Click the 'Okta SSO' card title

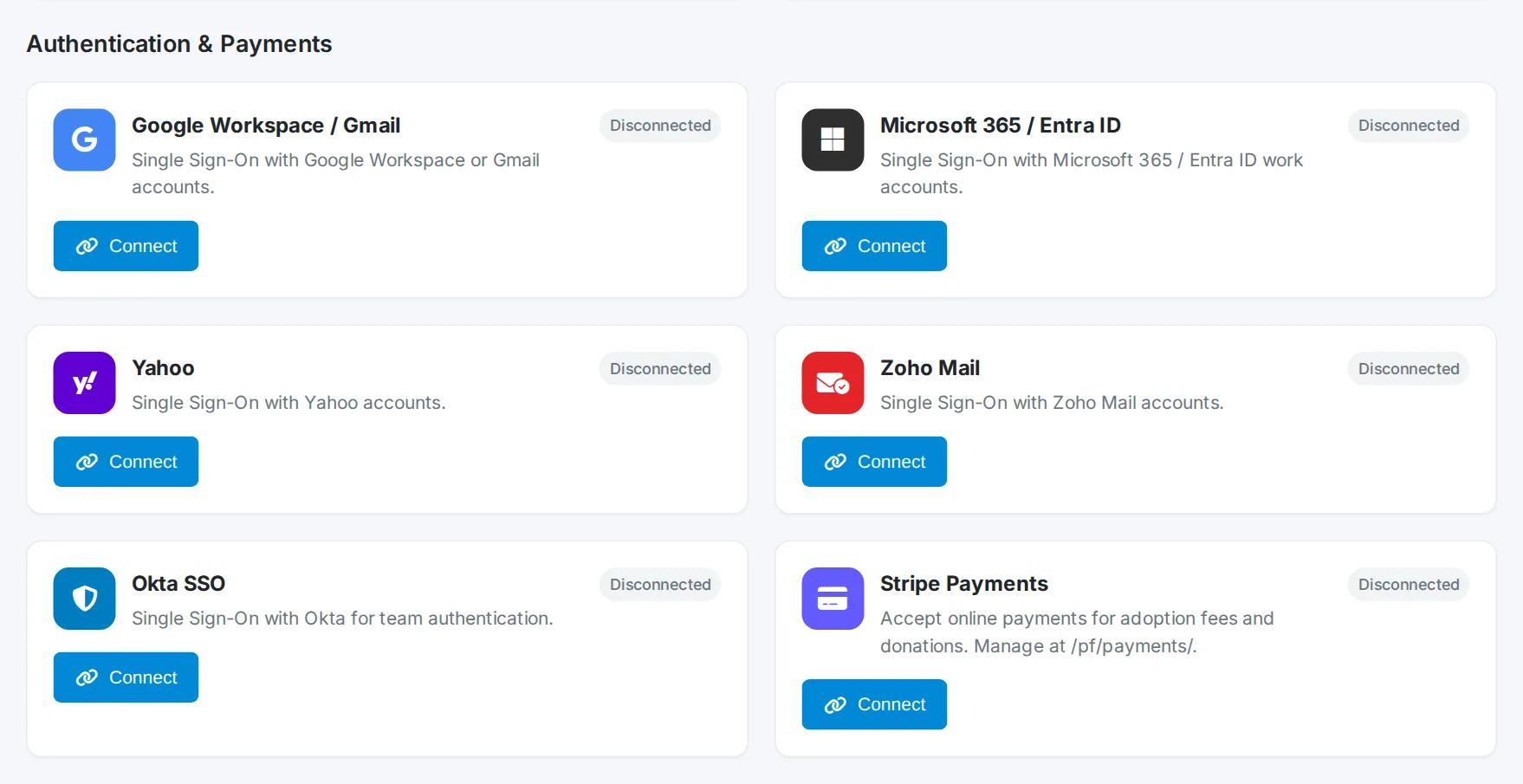[x=178, y=584]
